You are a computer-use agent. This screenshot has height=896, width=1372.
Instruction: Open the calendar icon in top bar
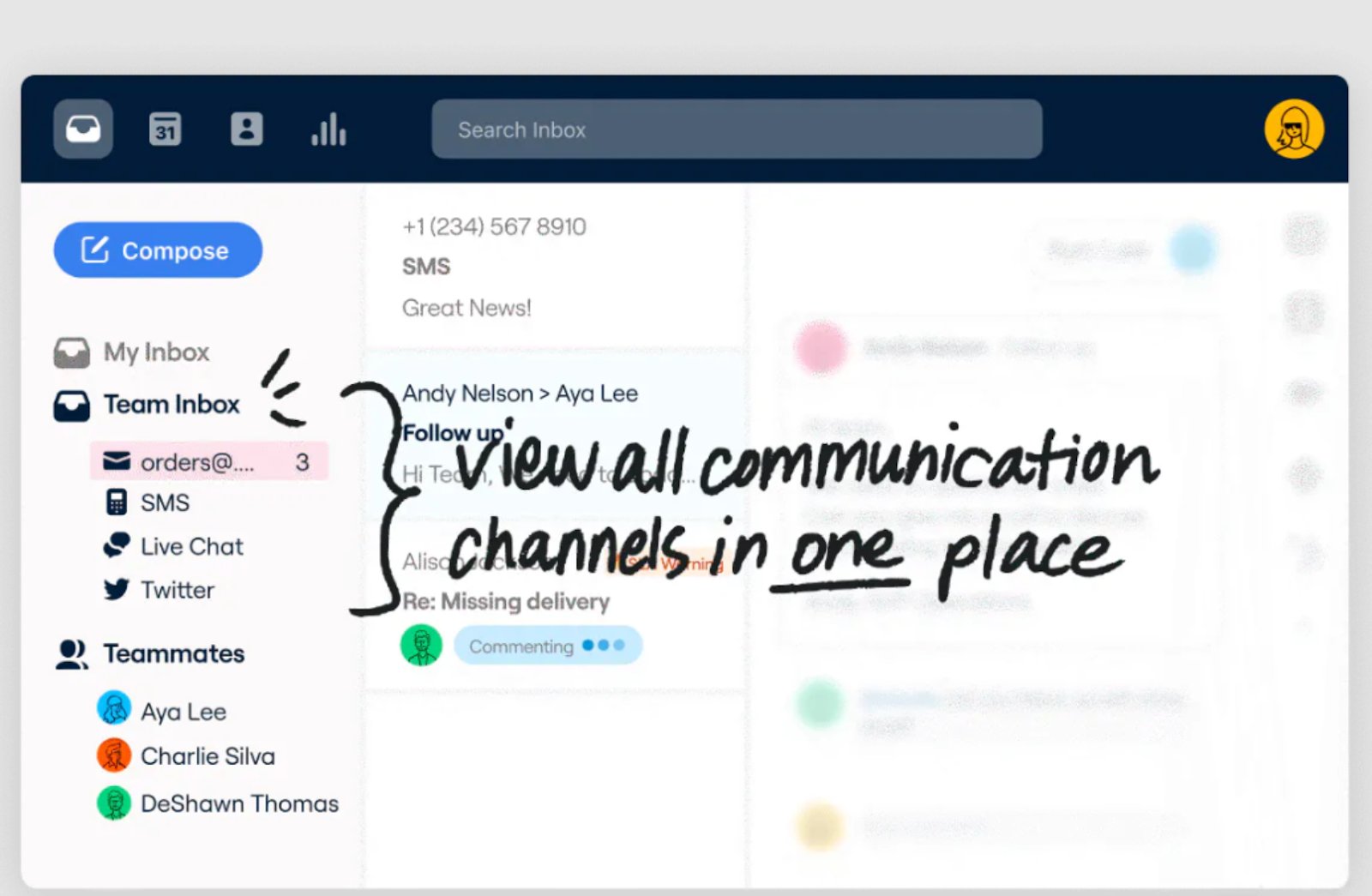(165, 129)
